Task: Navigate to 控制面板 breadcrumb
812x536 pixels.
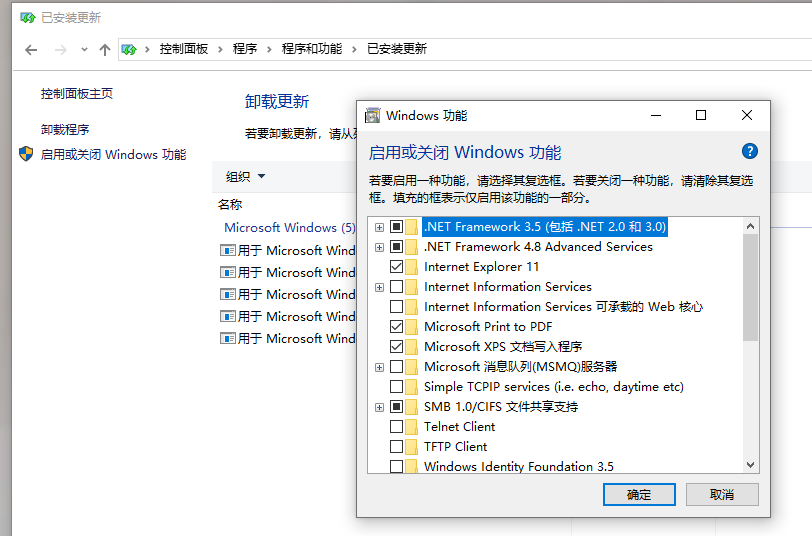Action: [184, 49]
